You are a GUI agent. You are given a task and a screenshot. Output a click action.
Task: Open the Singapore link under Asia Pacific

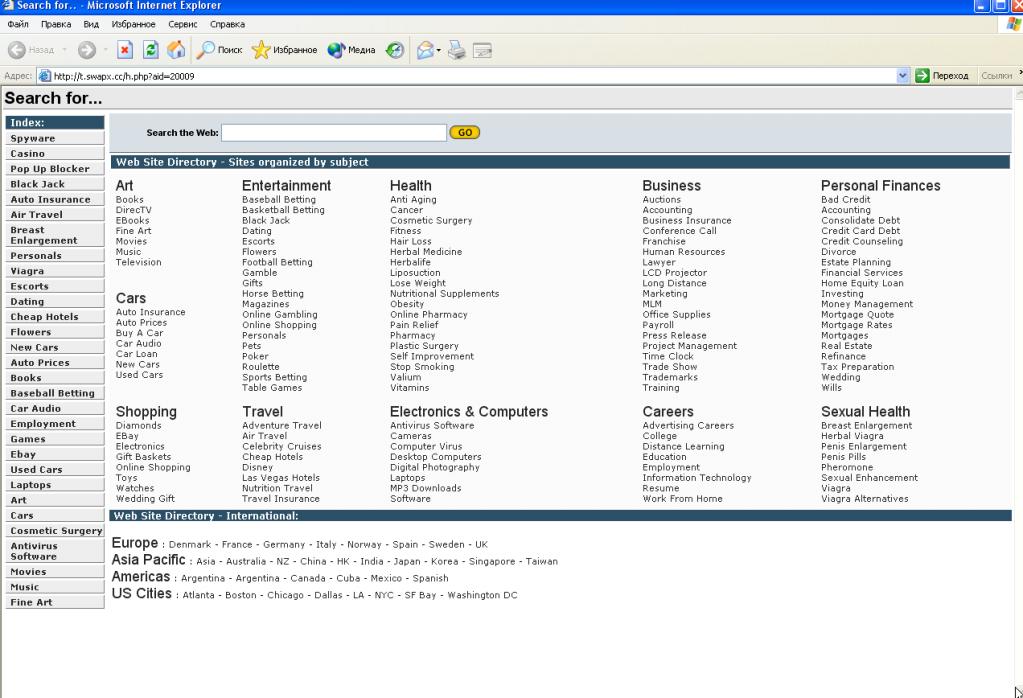coord(492,562)
